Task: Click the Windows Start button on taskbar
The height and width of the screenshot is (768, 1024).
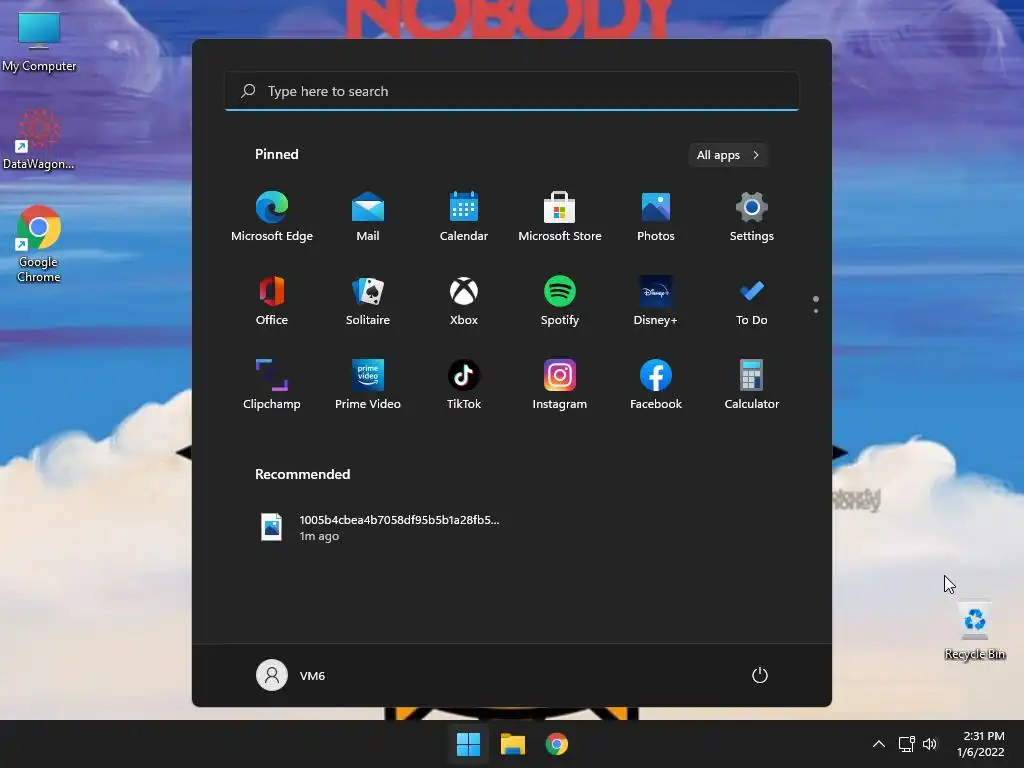Action: (468, 744)
